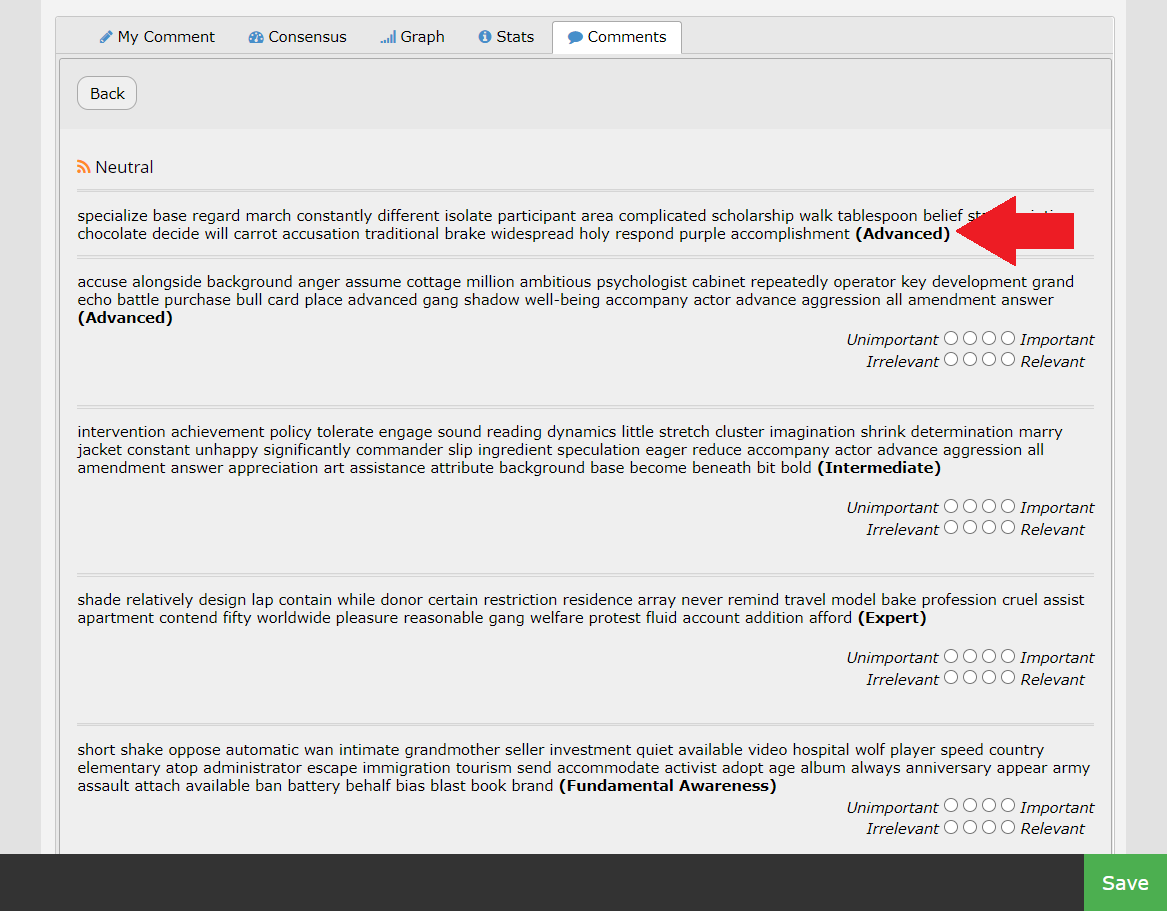Screen dimensions: 1167x911
Task: Click the gauge icon on Consensus tab
Action: tap(256, 37)
